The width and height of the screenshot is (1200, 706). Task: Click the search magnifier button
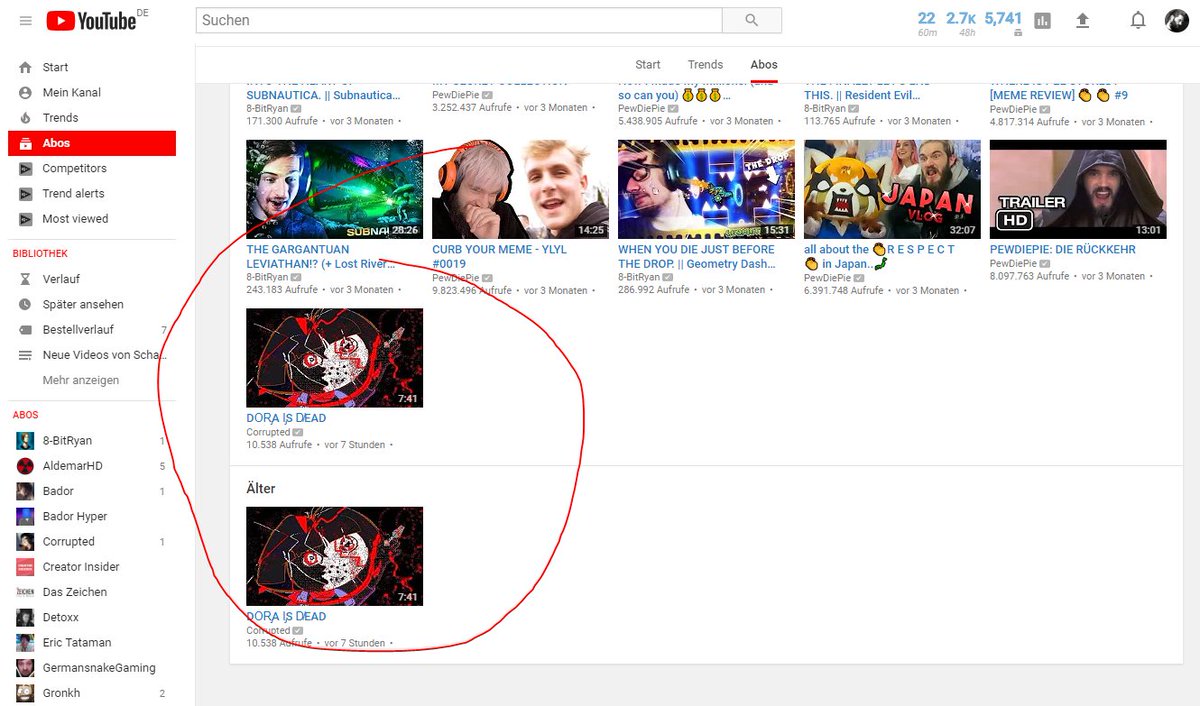click(752, 20)
